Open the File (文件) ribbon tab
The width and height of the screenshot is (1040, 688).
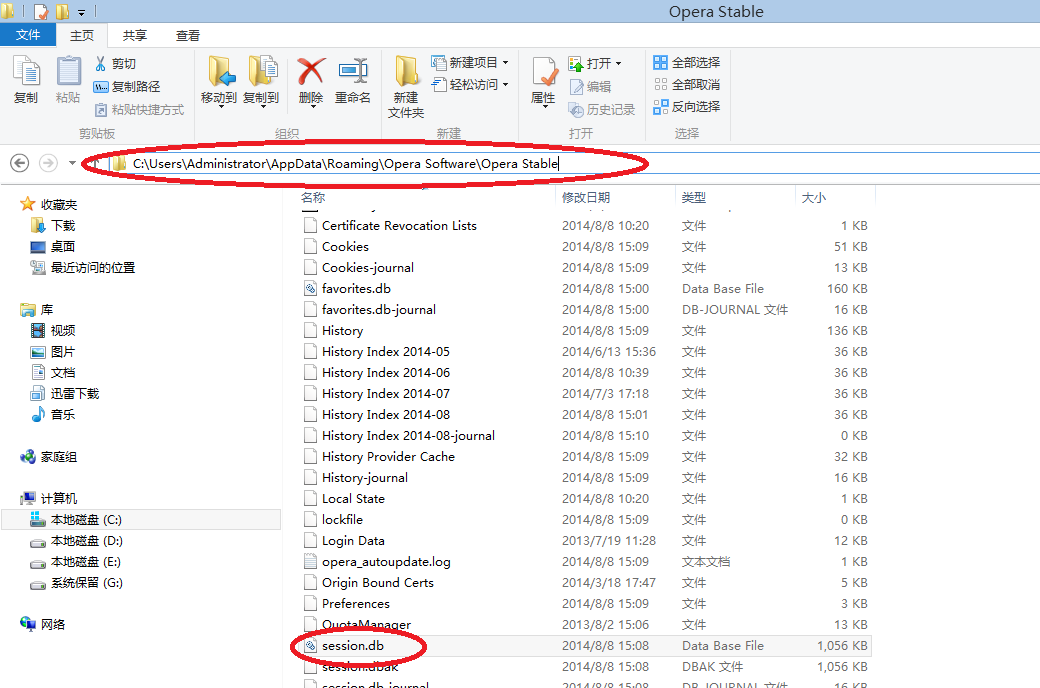[x=28, y=34]
